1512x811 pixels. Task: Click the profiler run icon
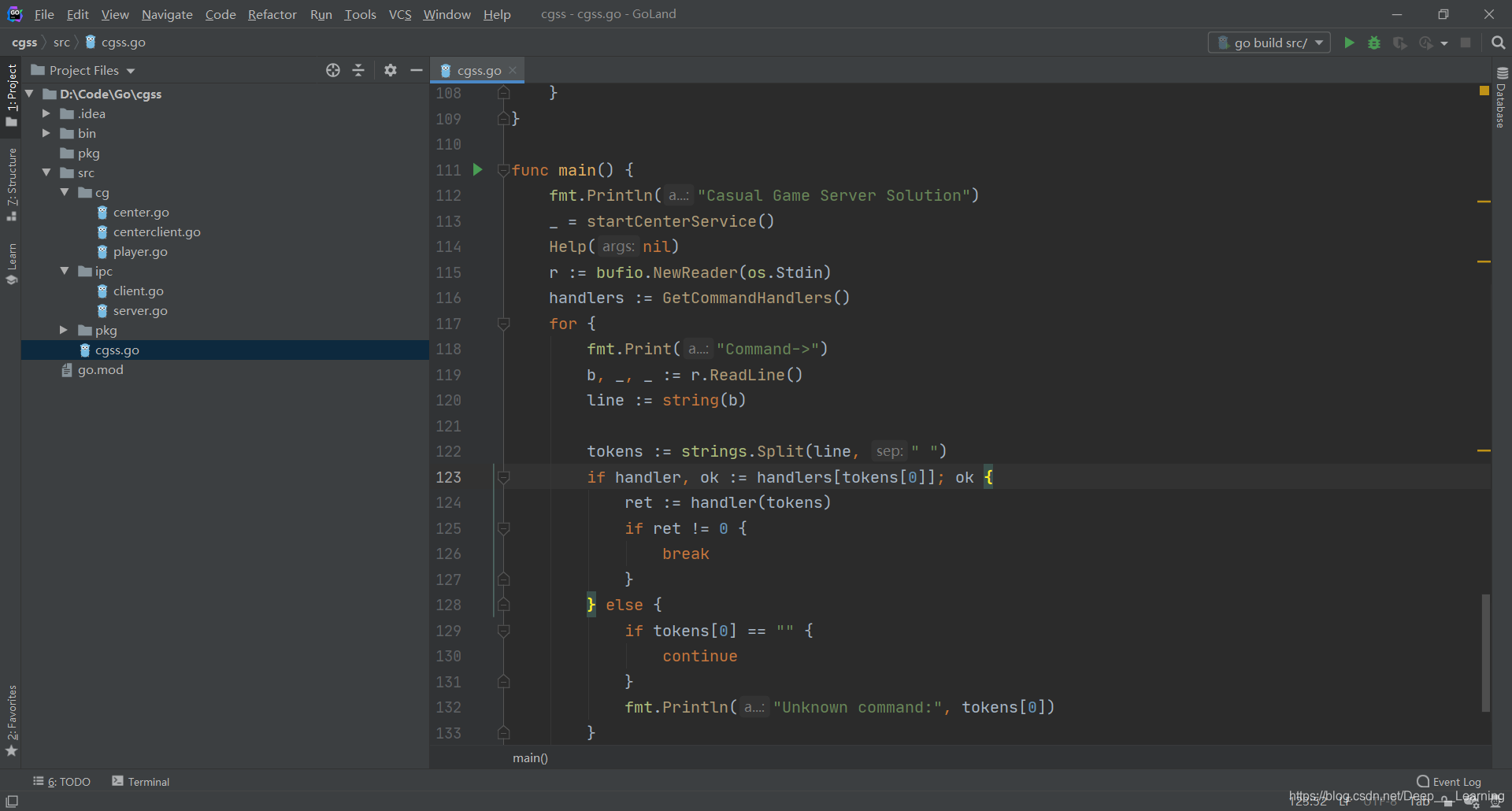(x=1426, y=43)
